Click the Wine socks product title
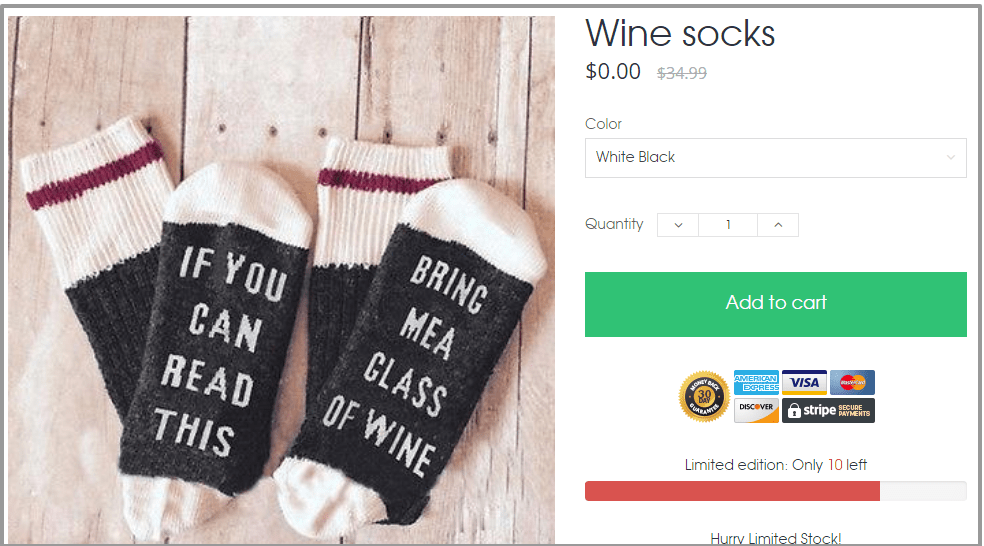Viewport: 984px width, 546px height. [680, 34]
